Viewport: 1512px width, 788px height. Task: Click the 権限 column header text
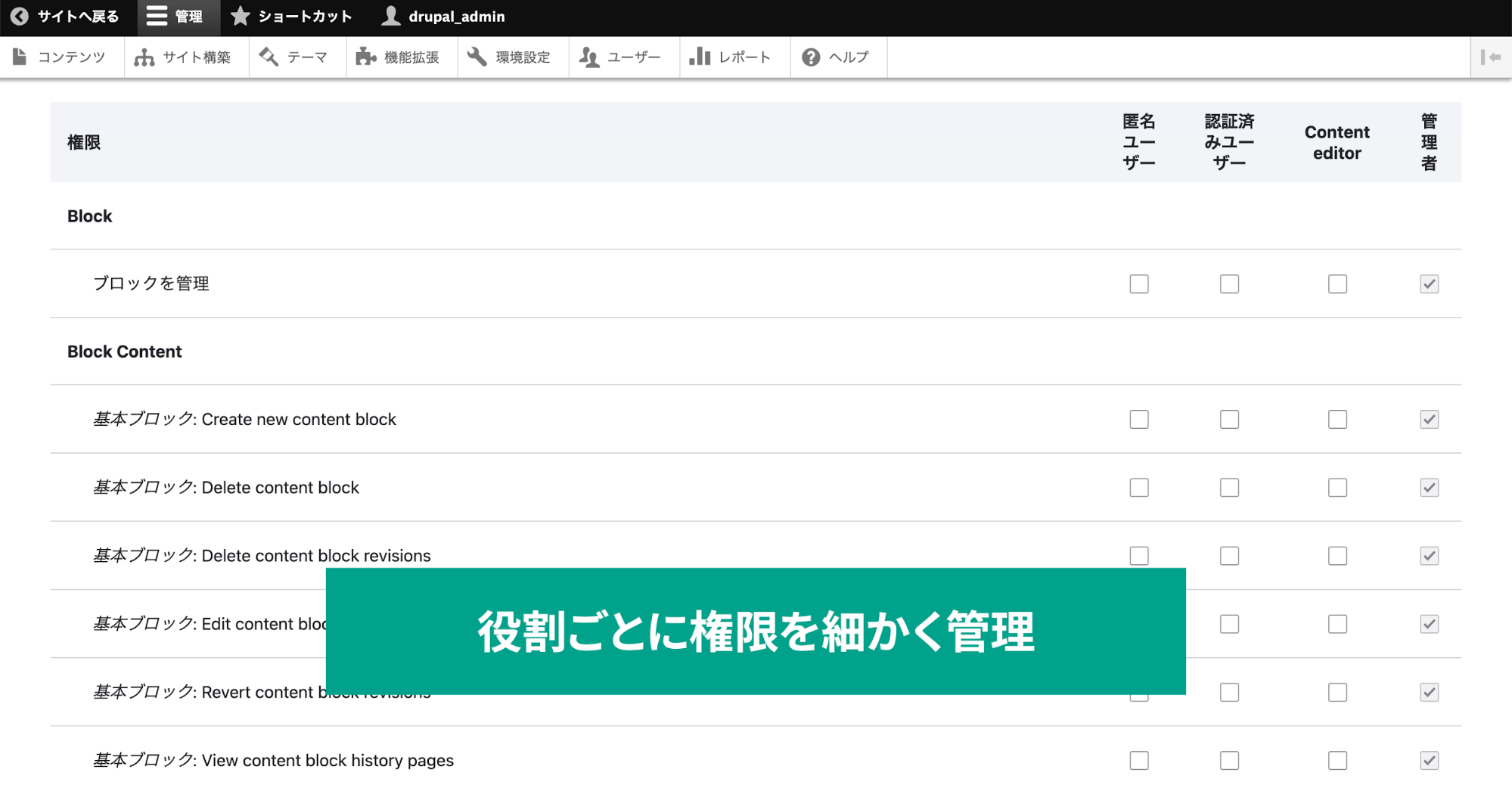coord(84,142)
